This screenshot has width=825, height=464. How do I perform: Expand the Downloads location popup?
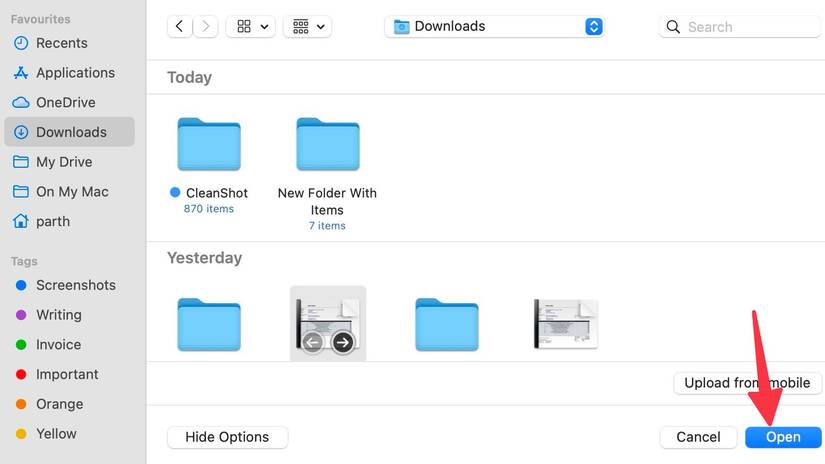pos(593,26)
